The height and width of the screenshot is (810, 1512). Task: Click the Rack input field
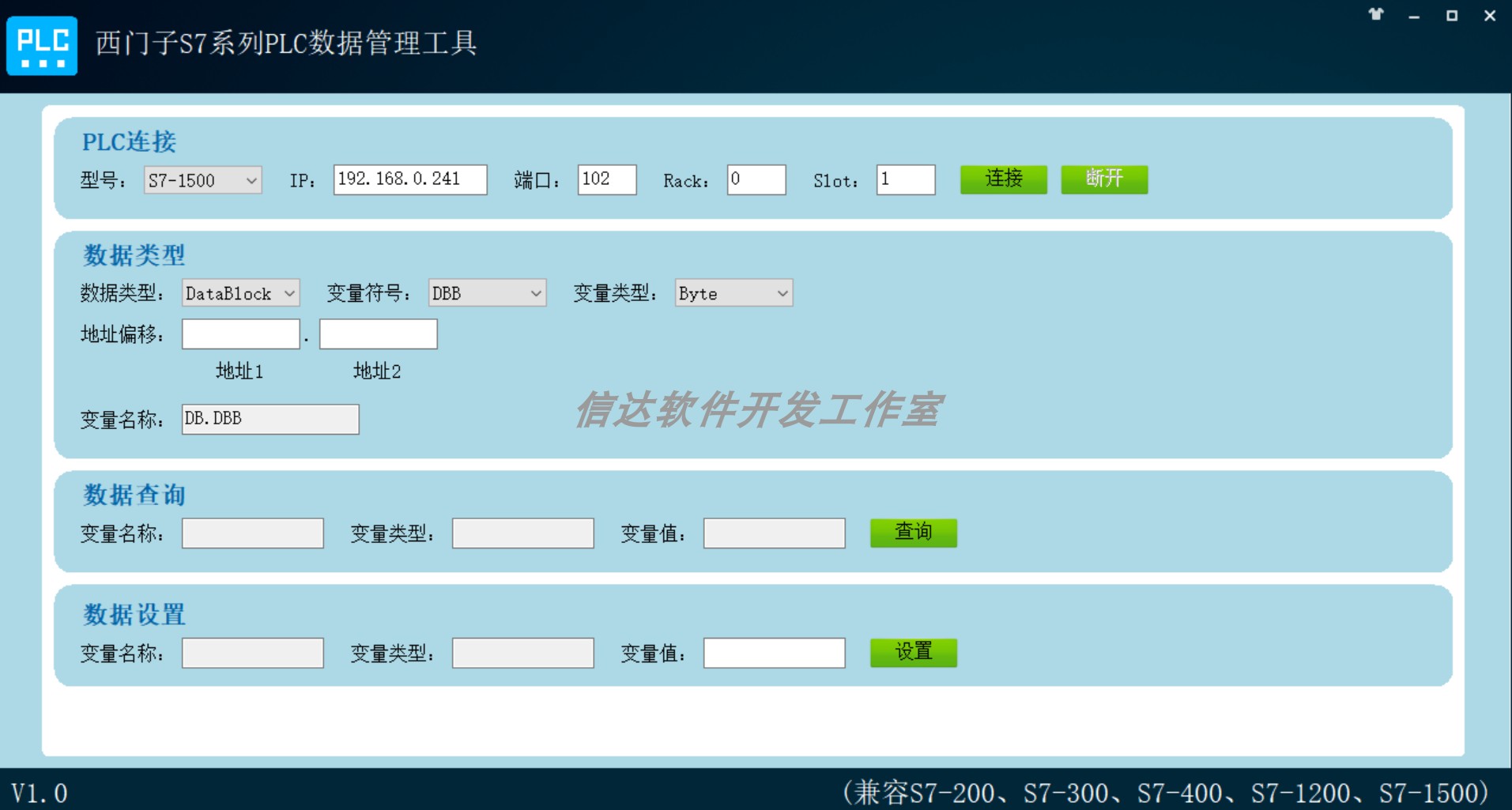pos(756,179)
